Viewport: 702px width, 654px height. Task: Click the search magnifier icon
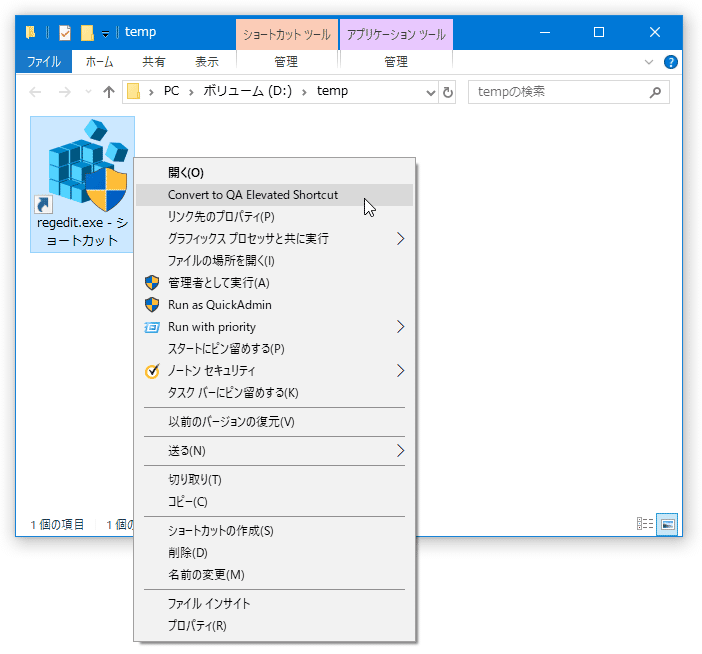tap(655, 92)
